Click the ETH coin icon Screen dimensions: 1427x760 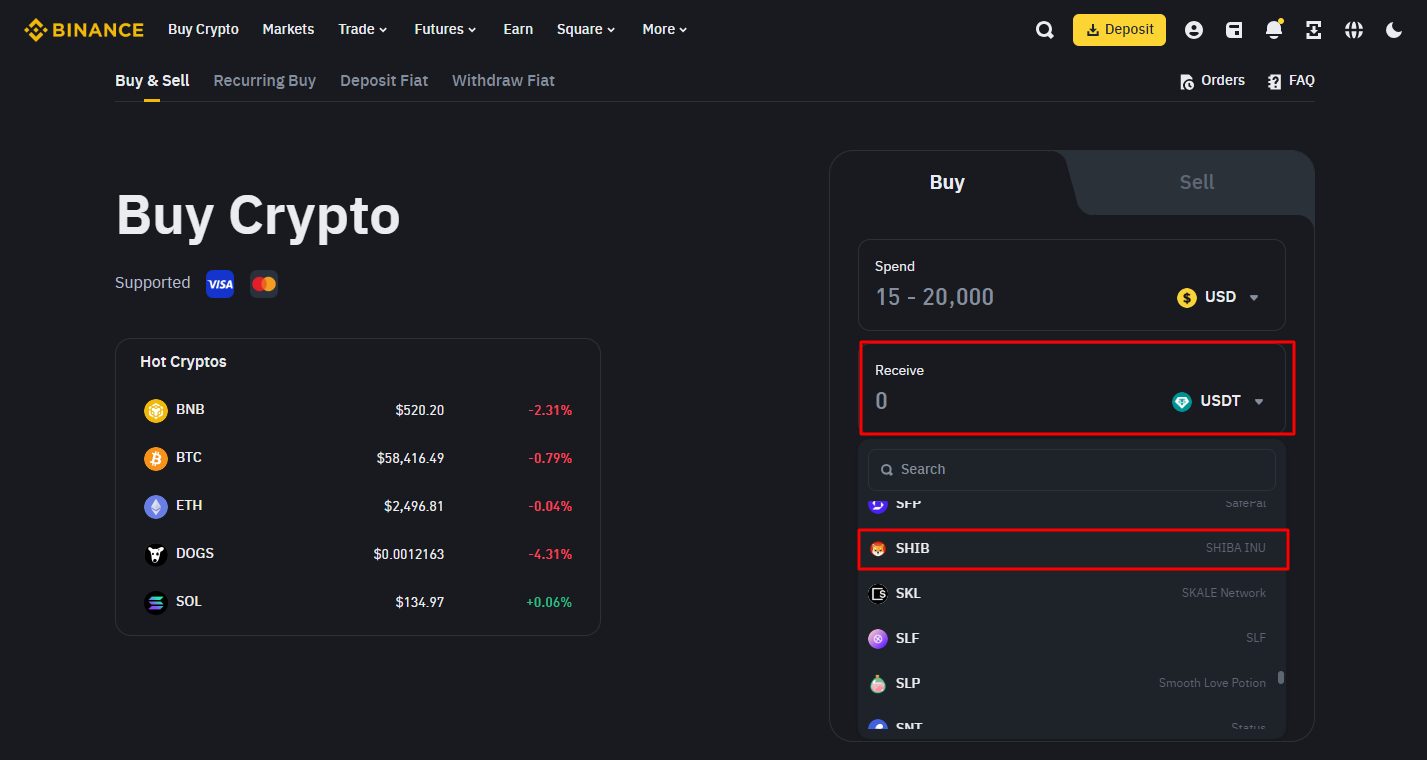pos(156,506)
